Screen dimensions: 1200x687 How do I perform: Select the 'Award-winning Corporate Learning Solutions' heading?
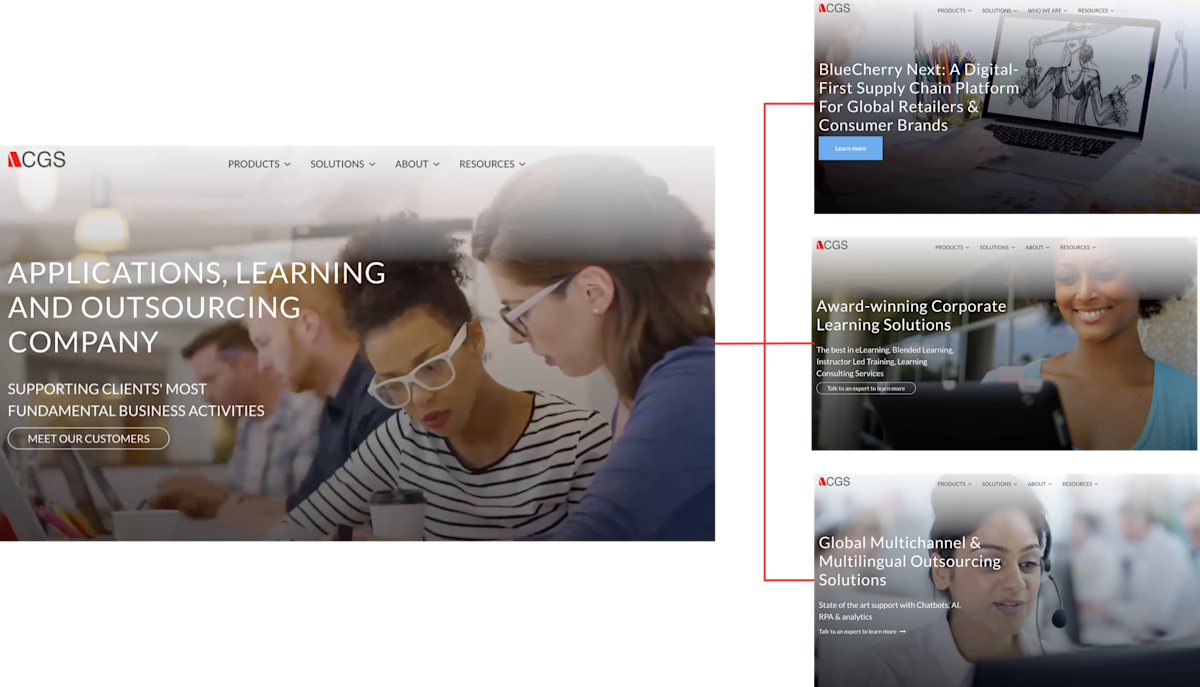pos(911,315)
